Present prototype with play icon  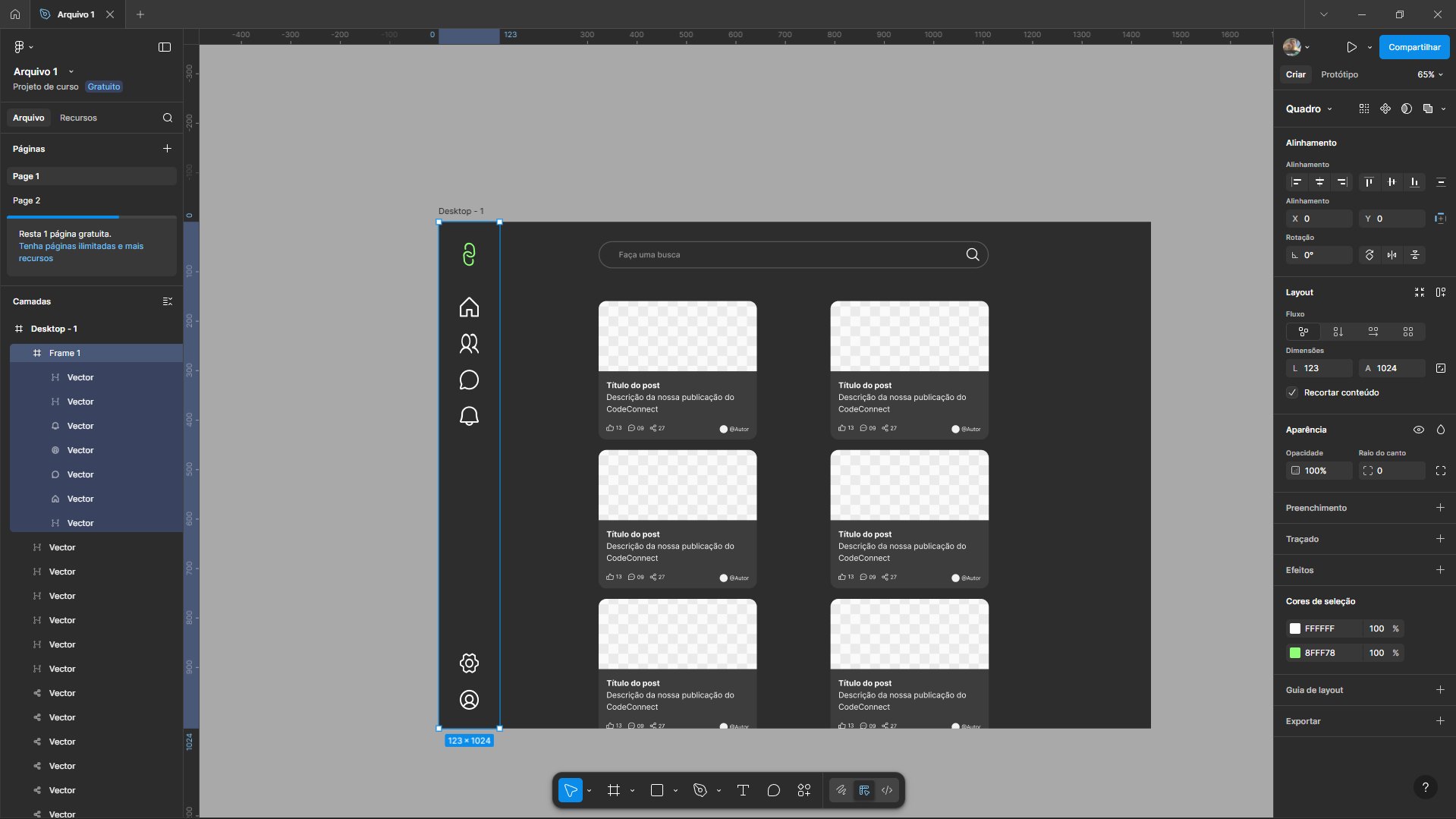[x=1351, y=47]
